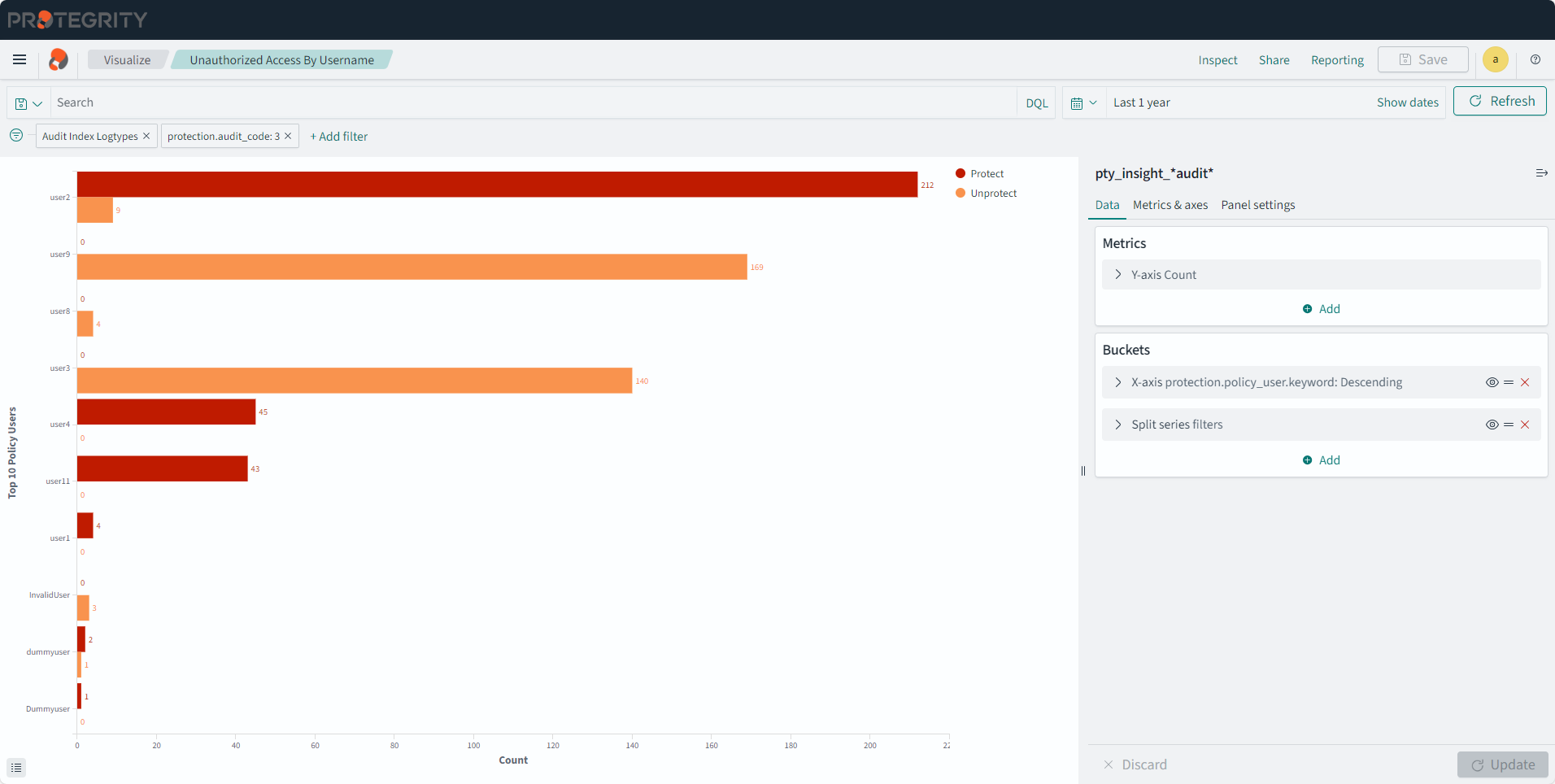Expand the X-axis protection.policy_user.keyword bucket

pyautogui.click(x=1118, y=382)
